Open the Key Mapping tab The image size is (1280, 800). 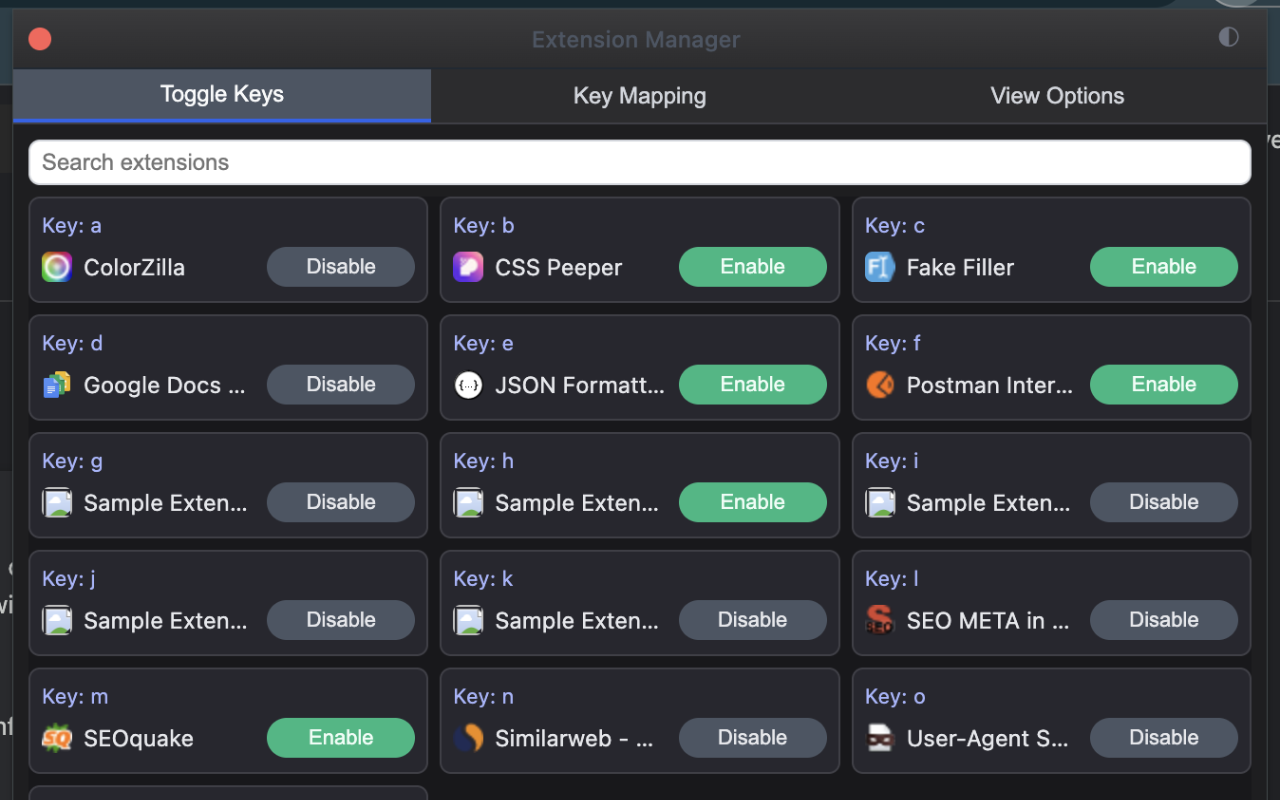[x=640, y=96]
